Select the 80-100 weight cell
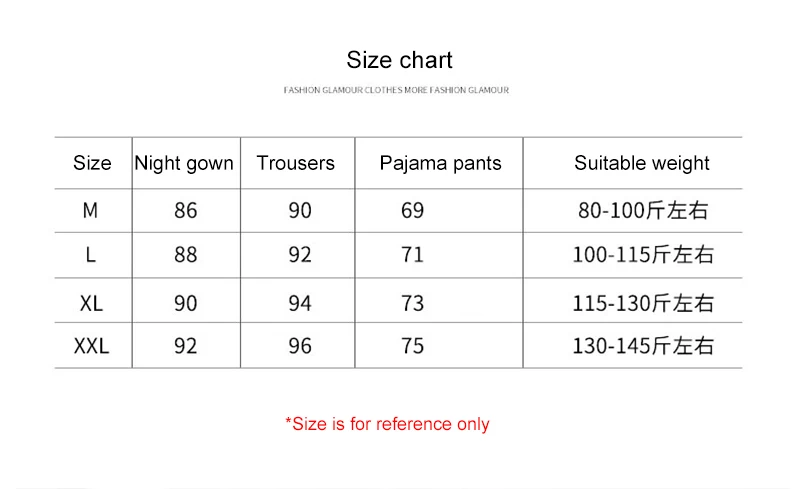This screenshot has height=489, width=800. [x=643, y=210]
